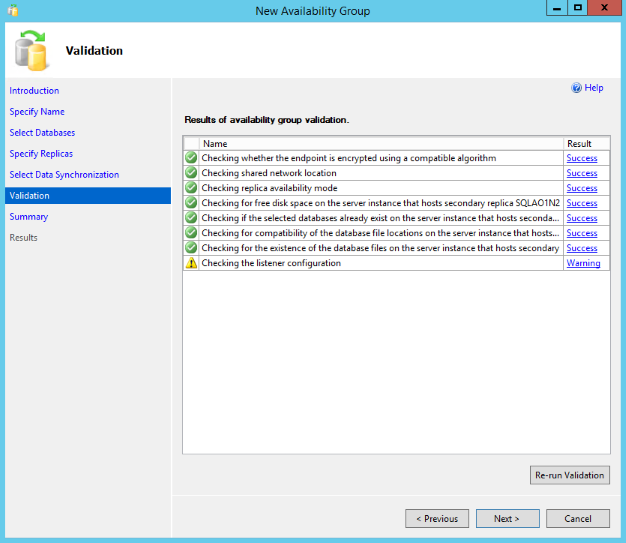Select 'Checking shared network location' row text
The width and height of the screenshot is (626, 543).
pyautogui.click(x=269, y=173)
